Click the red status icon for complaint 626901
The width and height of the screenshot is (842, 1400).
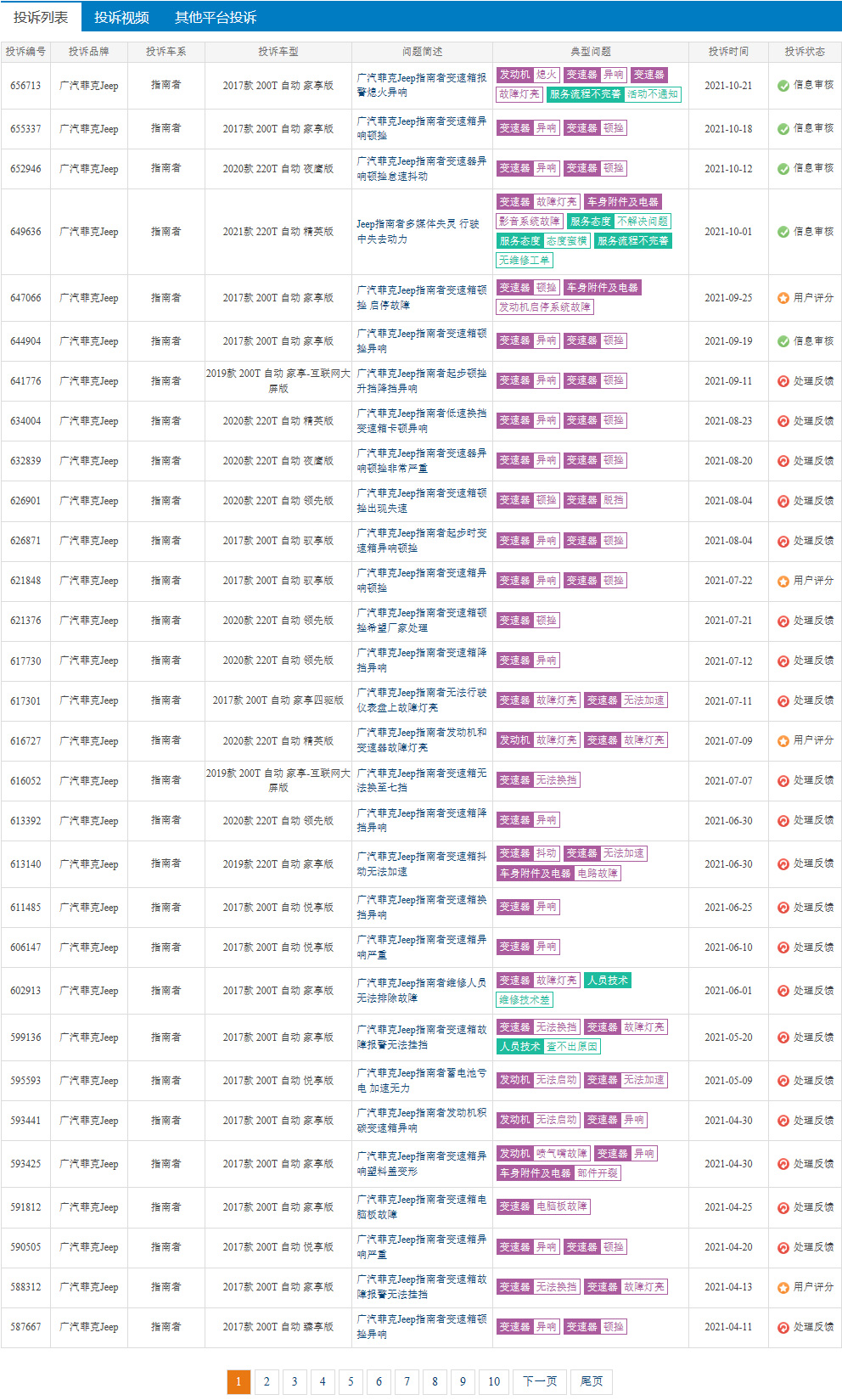click(x=783, y=501)
